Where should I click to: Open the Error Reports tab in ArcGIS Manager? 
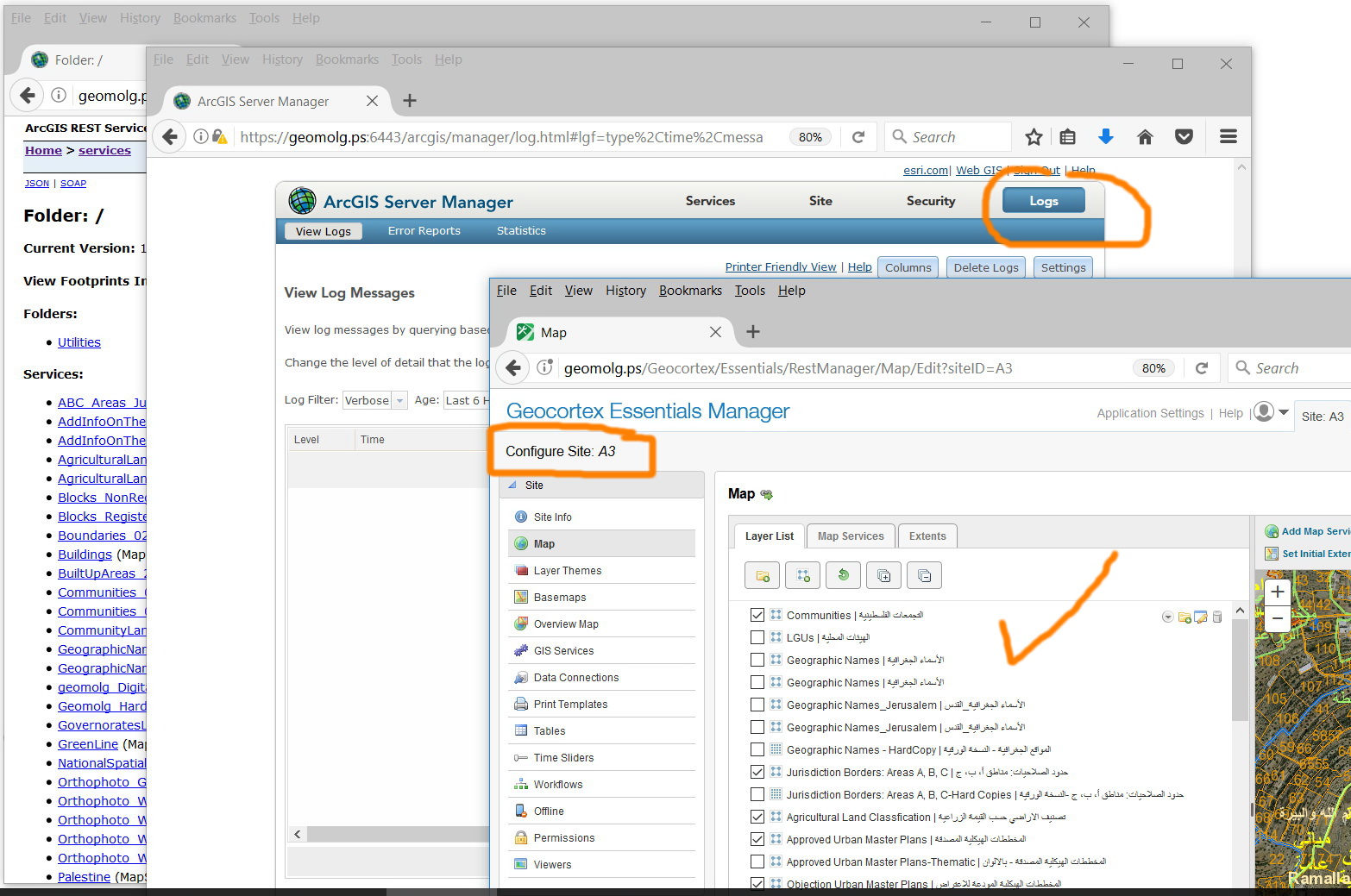pyautogui.click(x=424, y=231)
